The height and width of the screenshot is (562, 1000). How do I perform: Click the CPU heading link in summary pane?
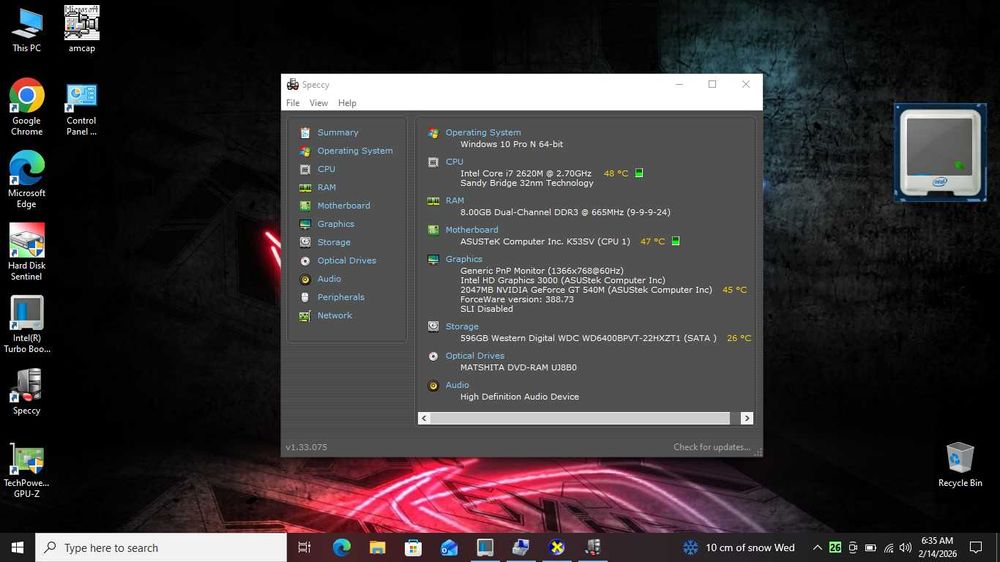click(454, 162)
